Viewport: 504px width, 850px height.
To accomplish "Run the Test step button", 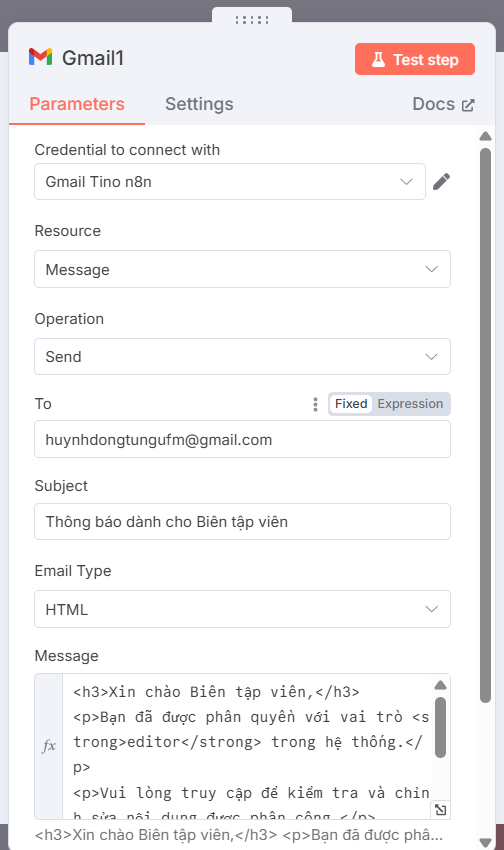I will click(415, 59).
